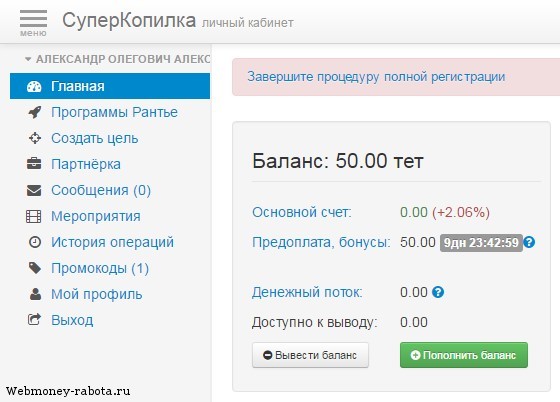Click the 9дн countdown timer badge
This screenshot has width=560, height=402.
481,243
